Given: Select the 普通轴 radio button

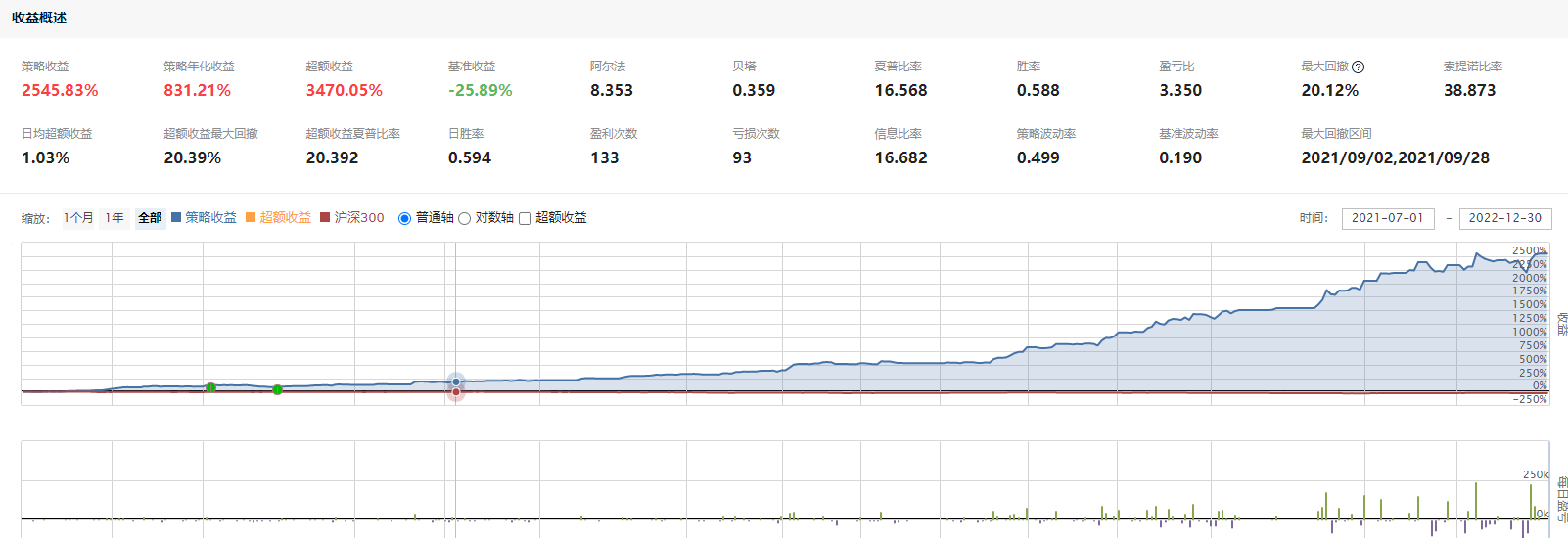Looking at the screenshot, I should (404, 219).
